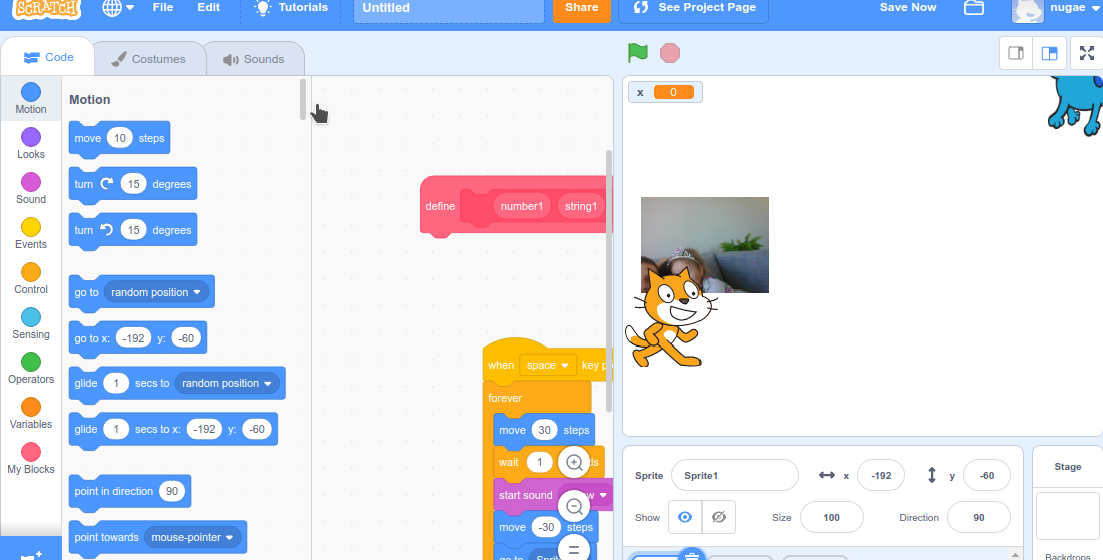The width and height of the screenshot is (1103, 560).
Task: Reset workspace zoom with equals icon
Action: tap(574, 549)
